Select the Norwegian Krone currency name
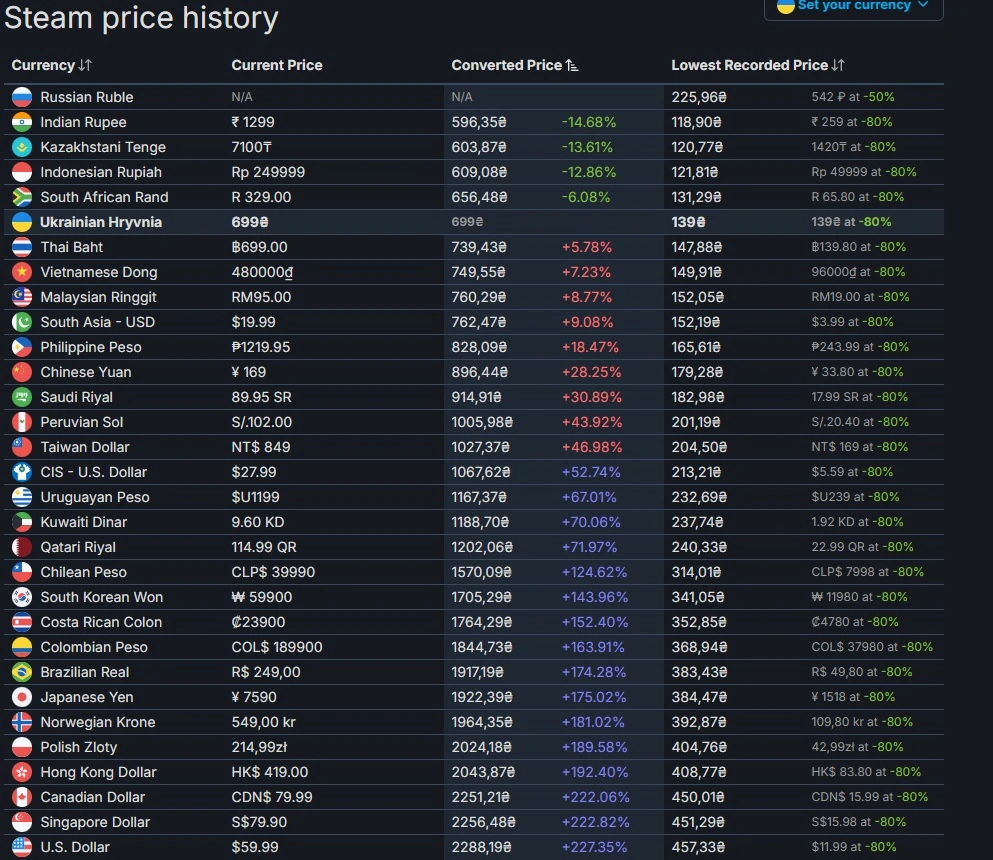 [x=98, y=722]
